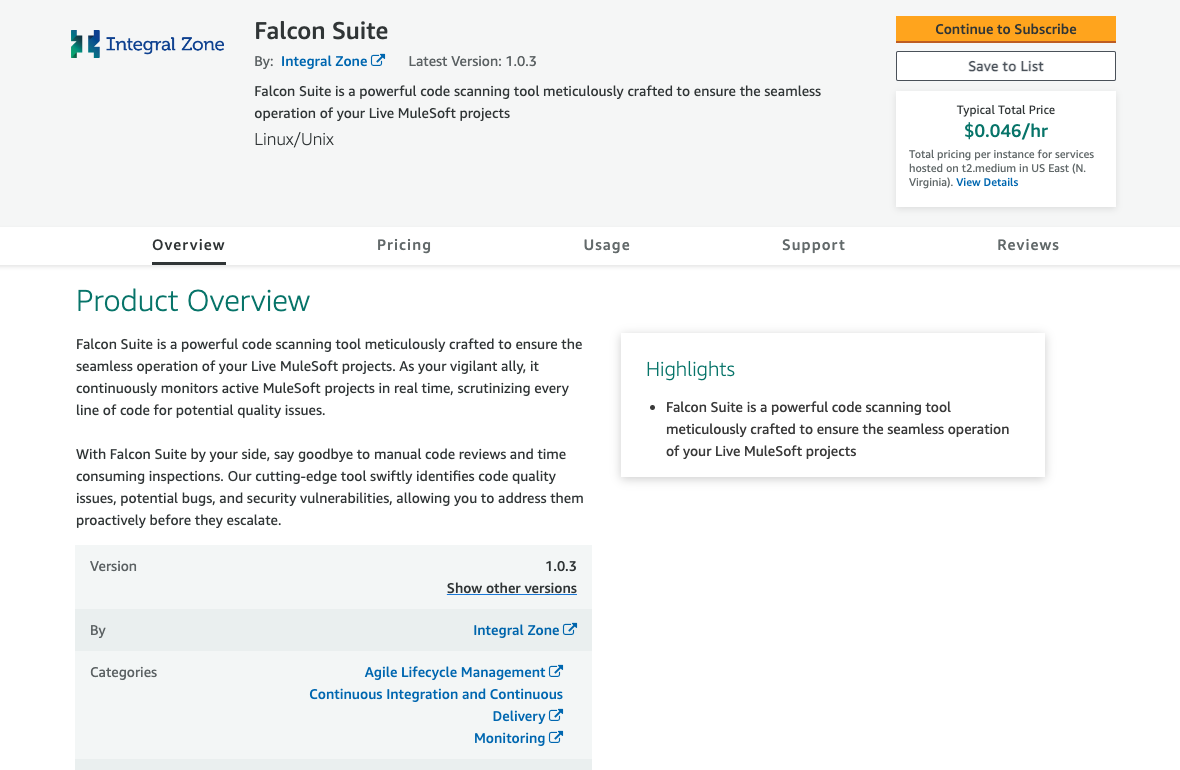Click the Typical Total Price label
The width and height of the screenshot is (1180, 770).
[x=1005, y=110]
